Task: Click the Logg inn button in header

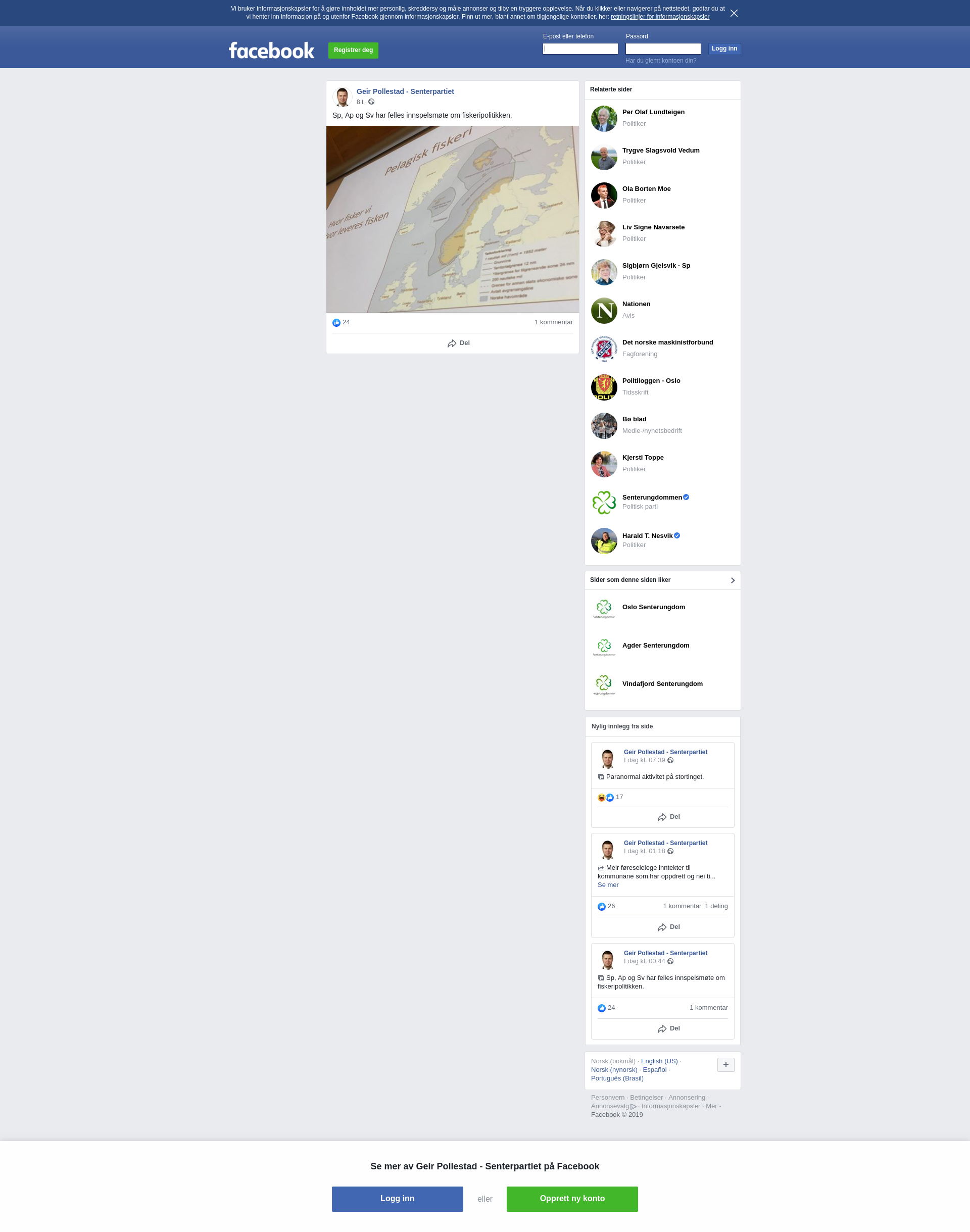Action: [724, 49]
